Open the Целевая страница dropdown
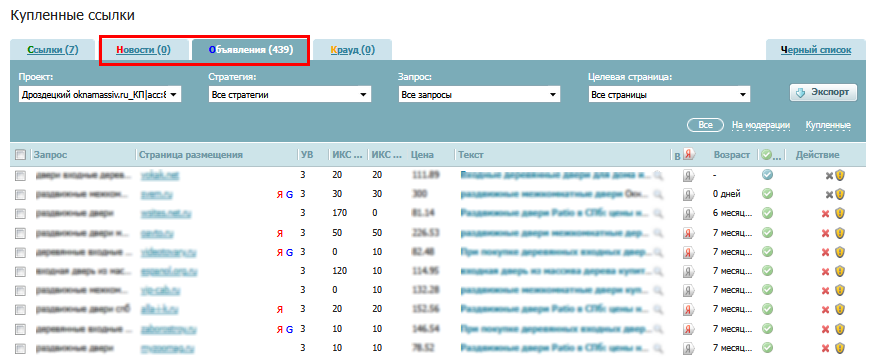Image resolution: width=878 pixels, height=362 pixels. point(669,95)
